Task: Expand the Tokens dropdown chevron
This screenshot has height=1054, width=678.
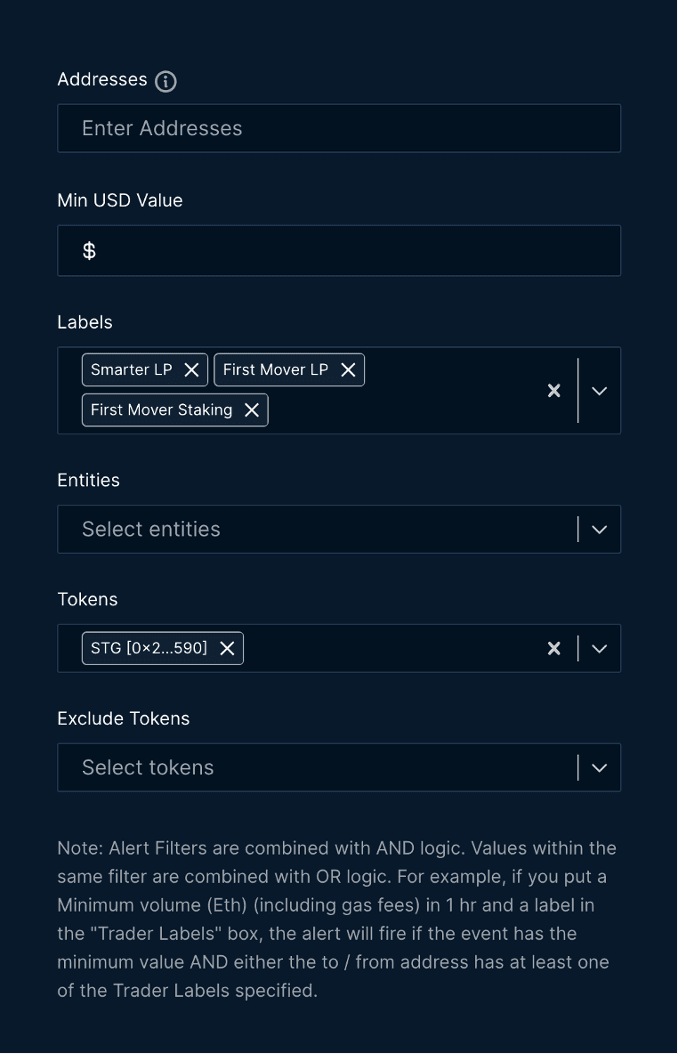Action: click(x=599, y=649)
